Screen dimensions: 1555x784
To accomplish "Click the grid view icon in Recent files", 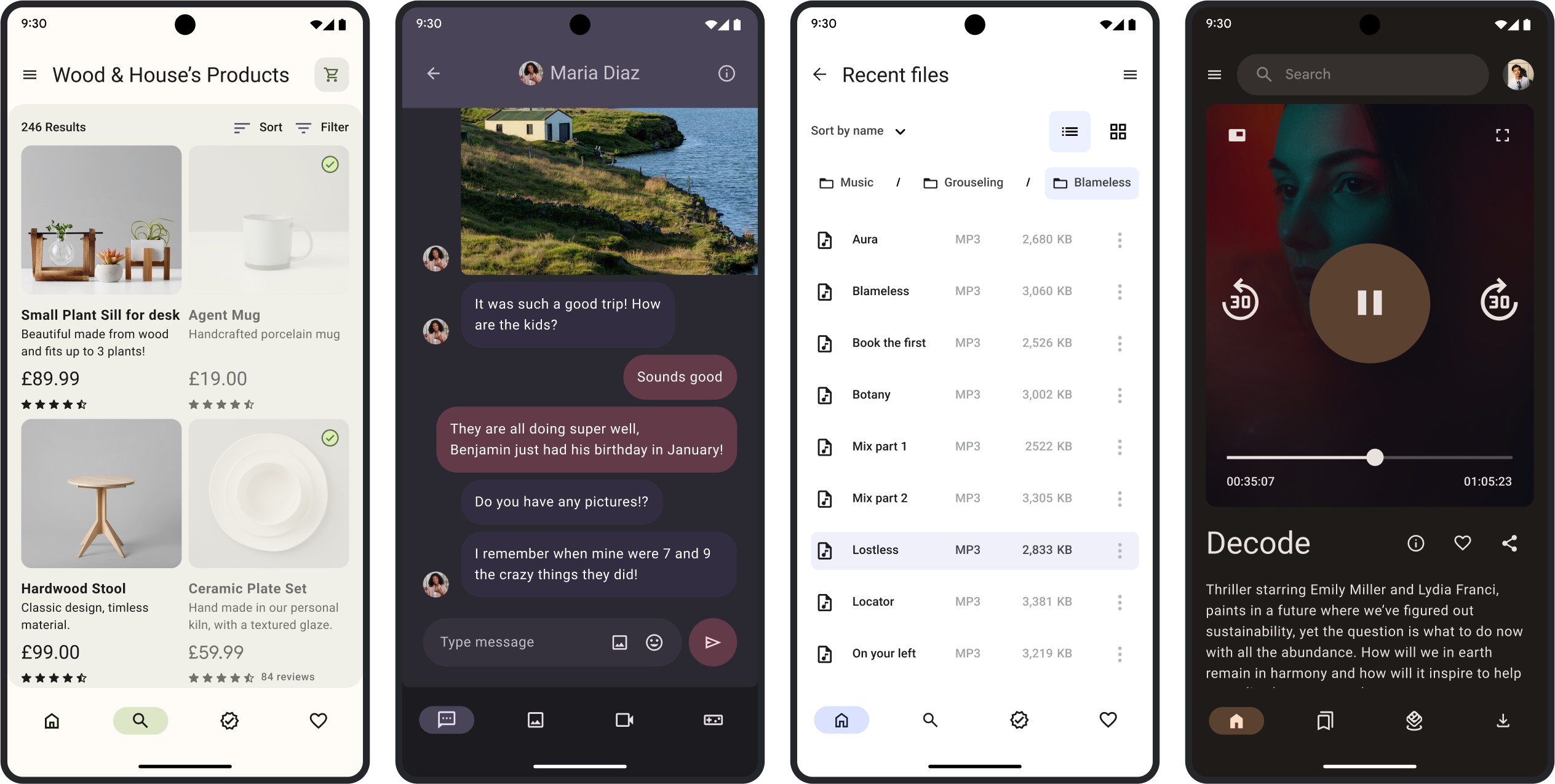I will click(x=1117, y=131).
